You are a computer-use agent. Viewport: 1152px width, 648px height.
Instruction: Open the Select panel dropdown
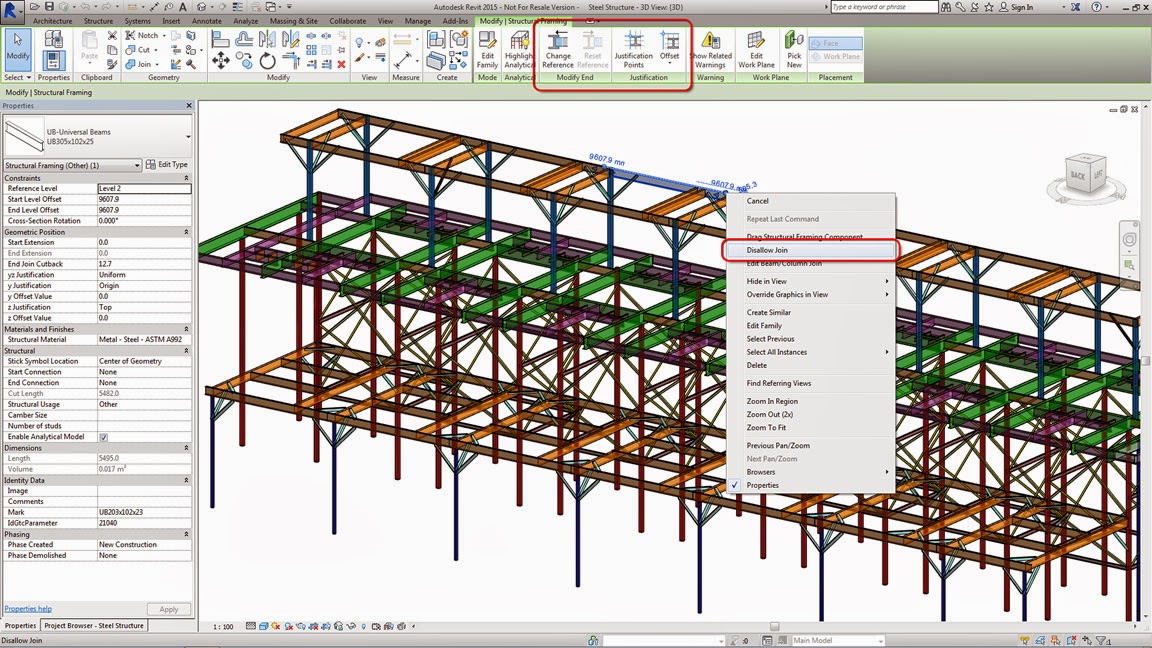[18, 77]
